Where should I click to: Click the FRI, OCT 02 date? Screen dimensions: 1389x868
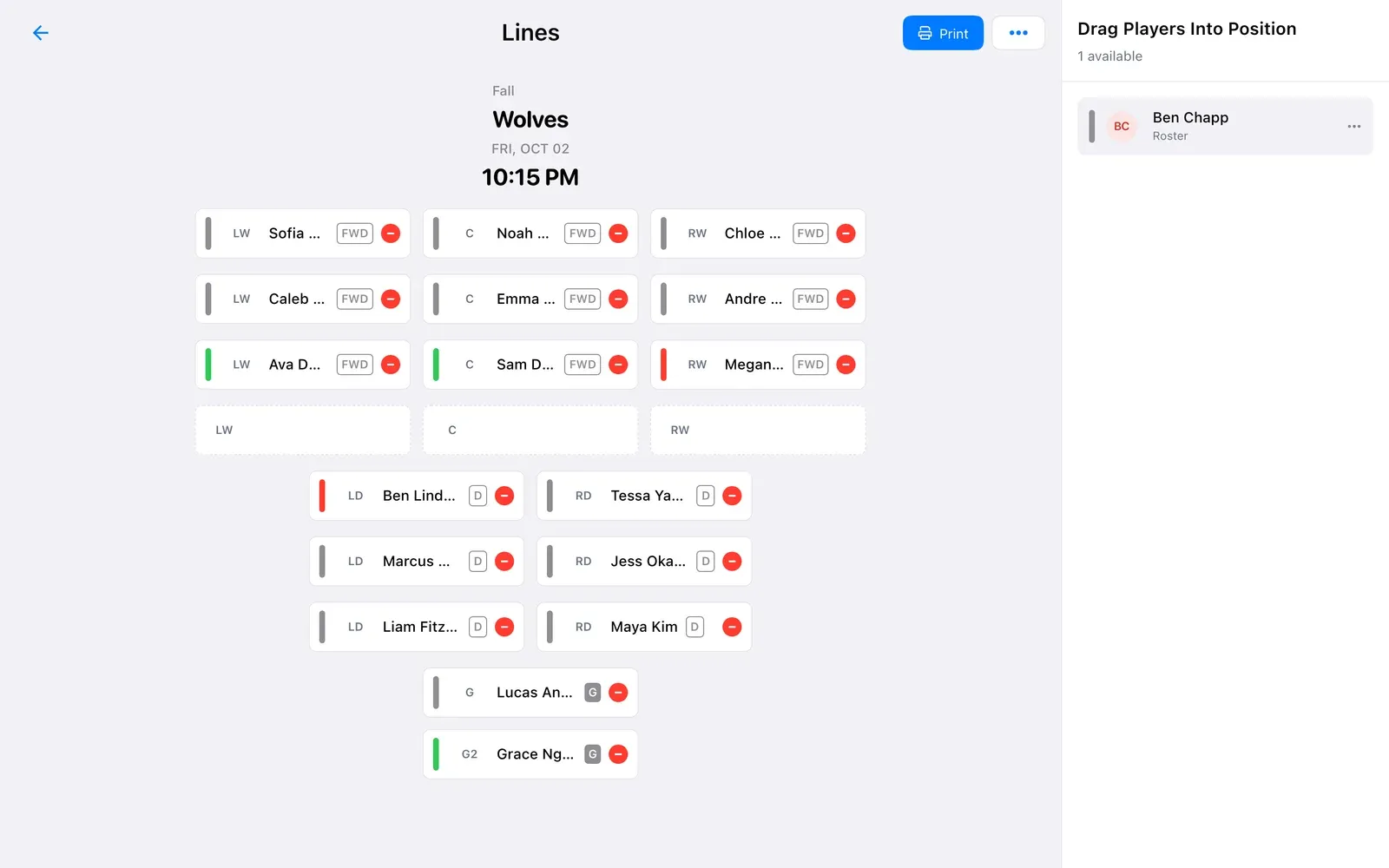[x=530, y=148]
